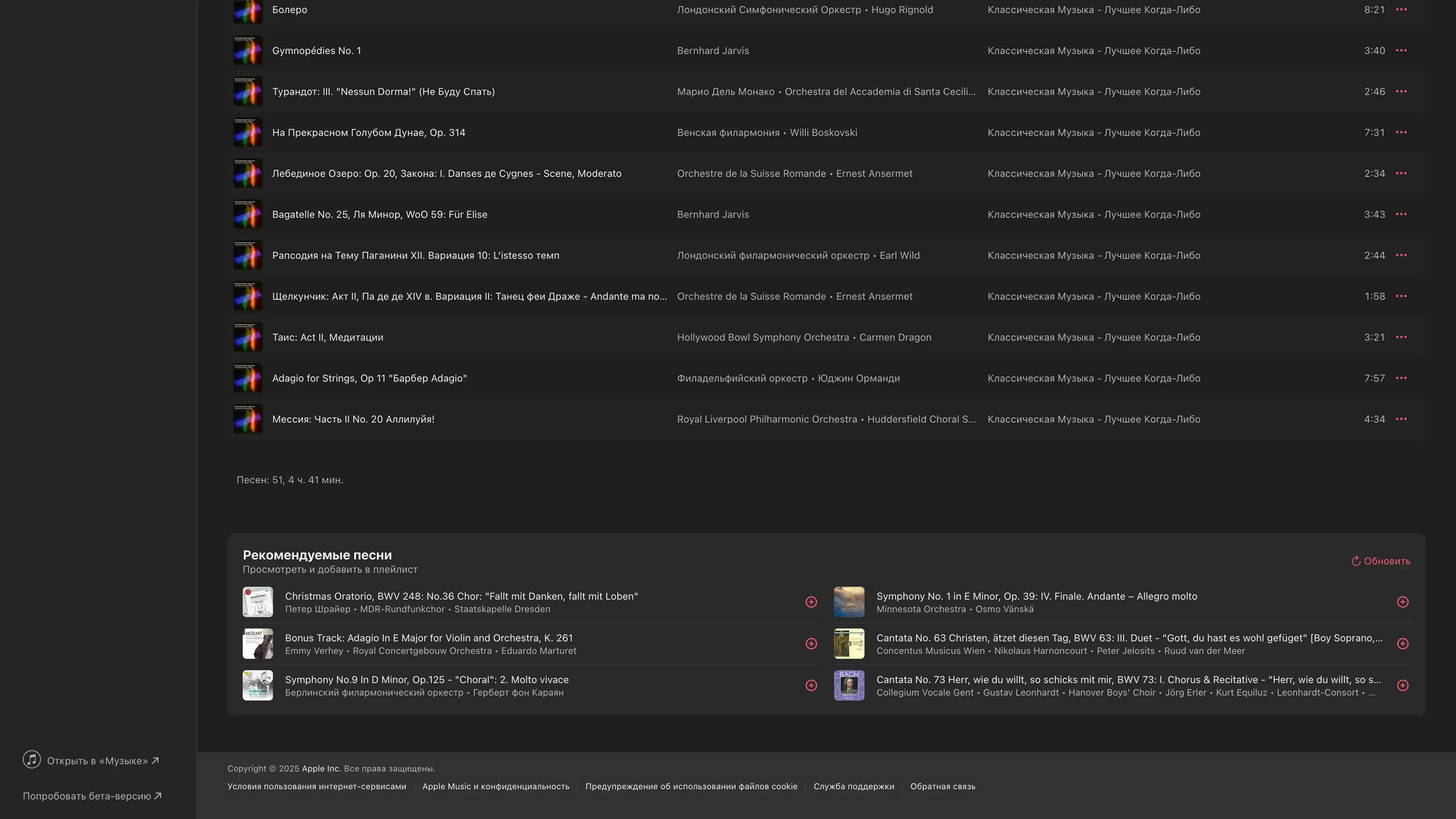The image size is (1456, 819).
Task: Play Турандот Nessun Dorma track artwork
Action: [248, 91]
